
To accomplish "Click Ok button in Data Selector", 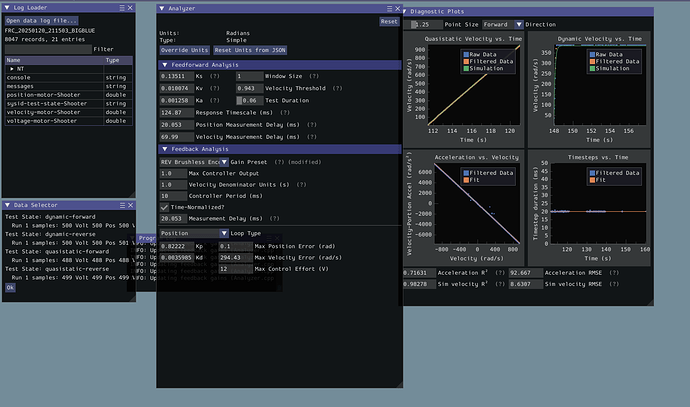I will point(10,288).
